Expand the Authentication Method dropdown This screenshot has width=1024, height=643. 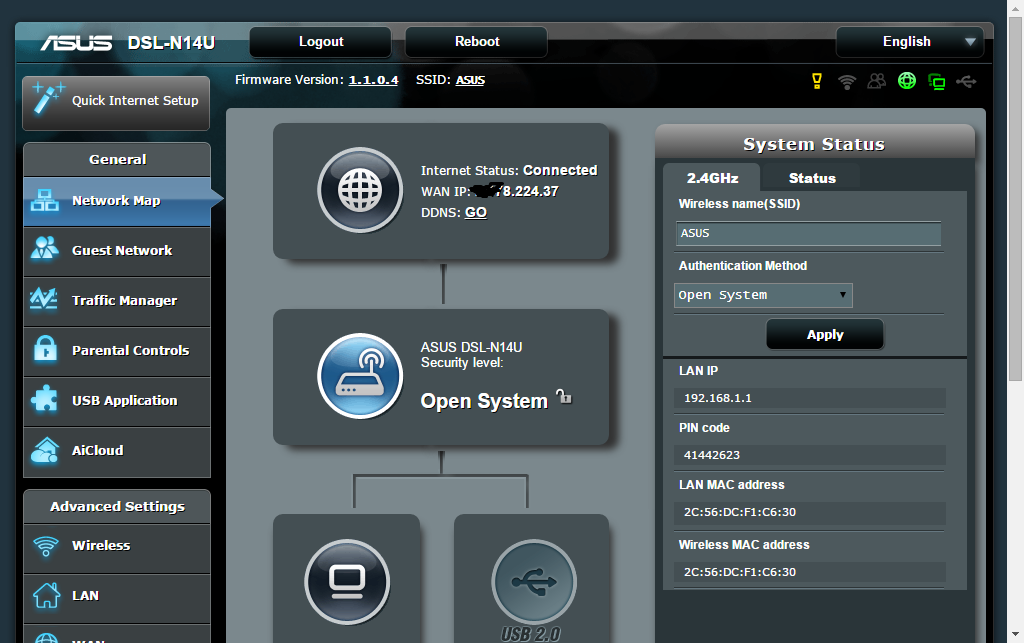pyautogui.click(x=763, y=295)
